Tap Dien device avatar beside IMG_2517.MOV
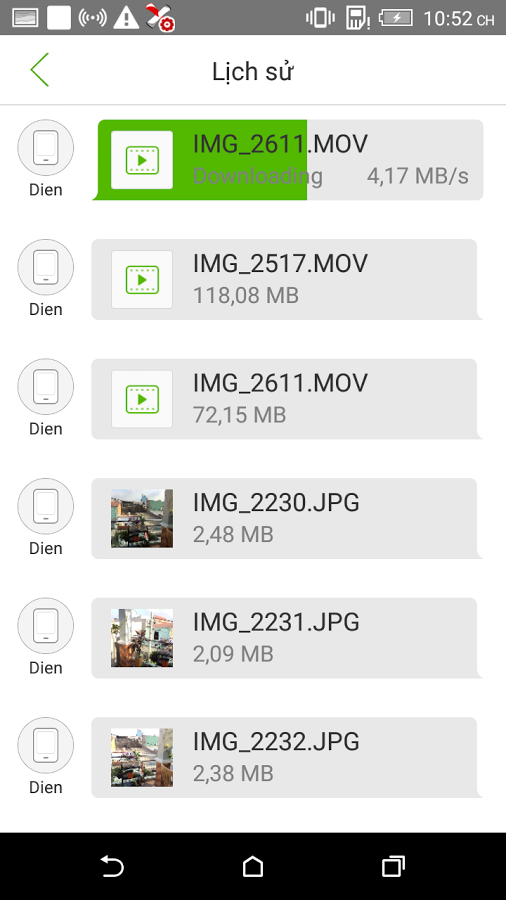 (x=45, y=267)
